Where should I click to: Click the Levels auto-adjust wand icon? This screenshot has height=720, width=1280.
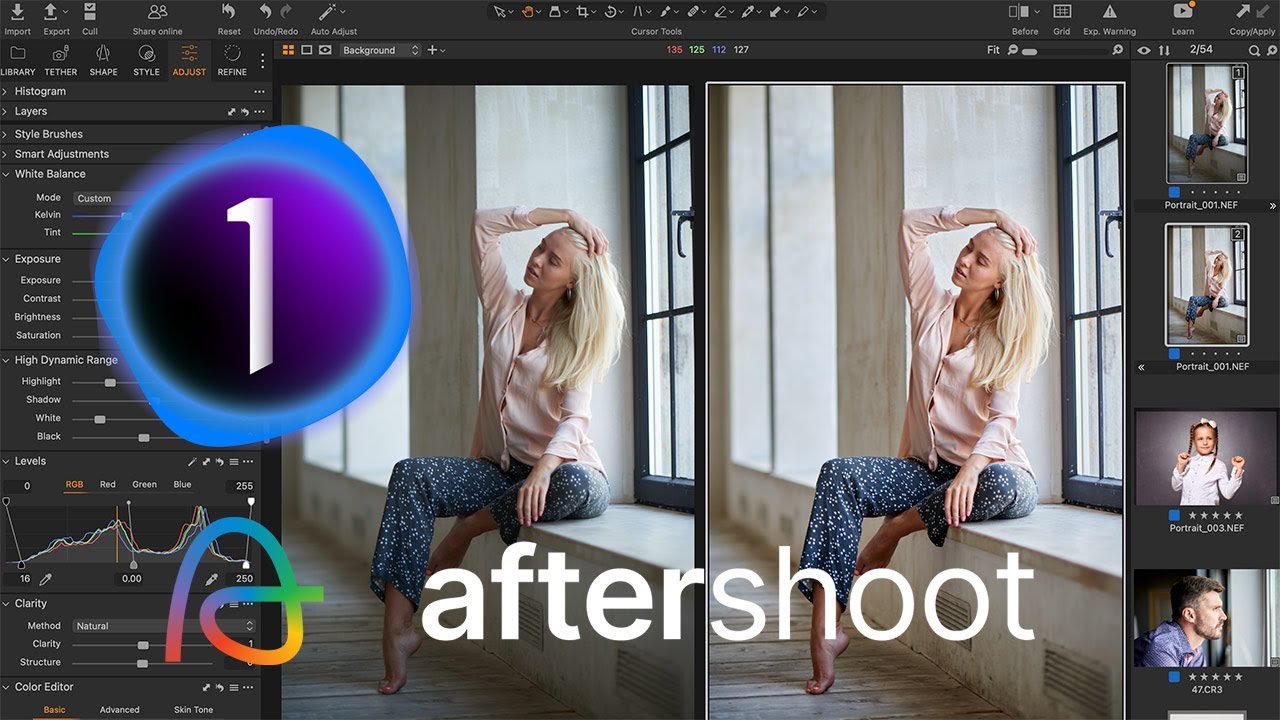tap(193, 462)
